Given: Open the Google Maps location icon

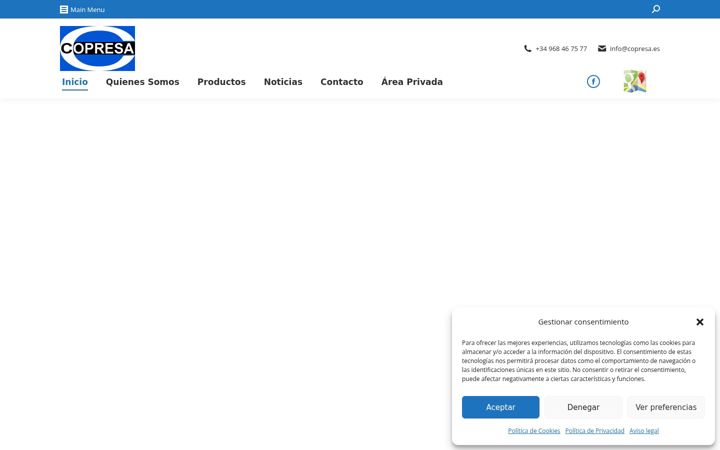Looking at the screenshot, I should [635, 81].
